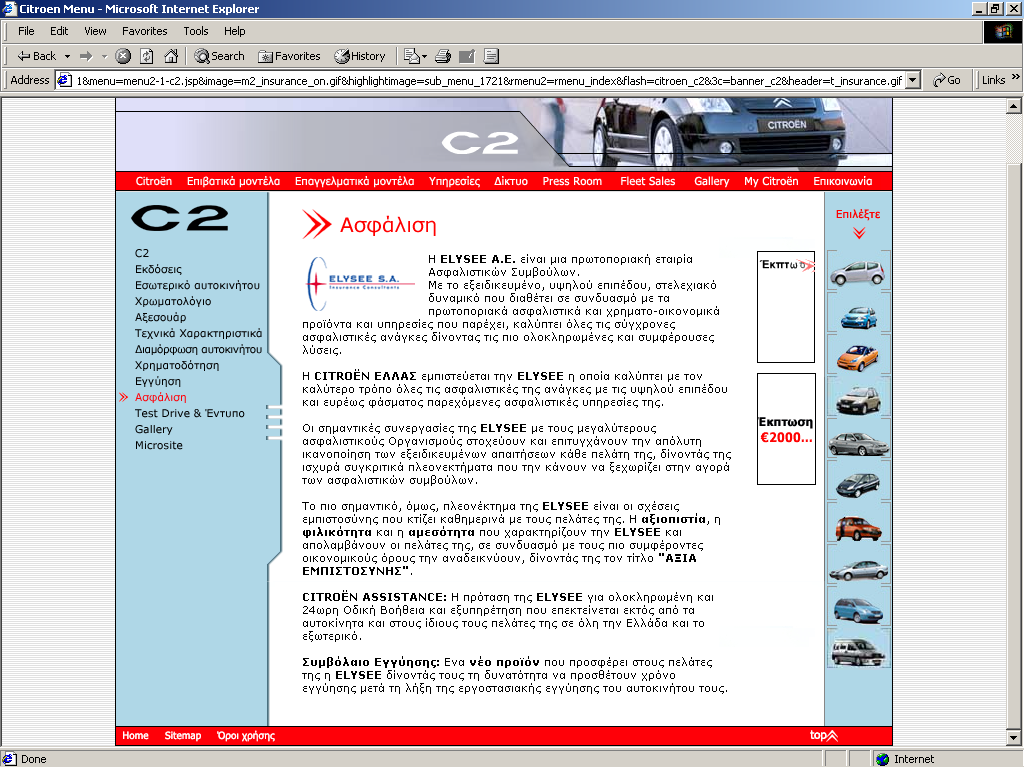Image resolution: width=1024 pixels, height=768 pixels.
Task: Select Αξεσουάρ in the sidebar
Action: (161, 317)
